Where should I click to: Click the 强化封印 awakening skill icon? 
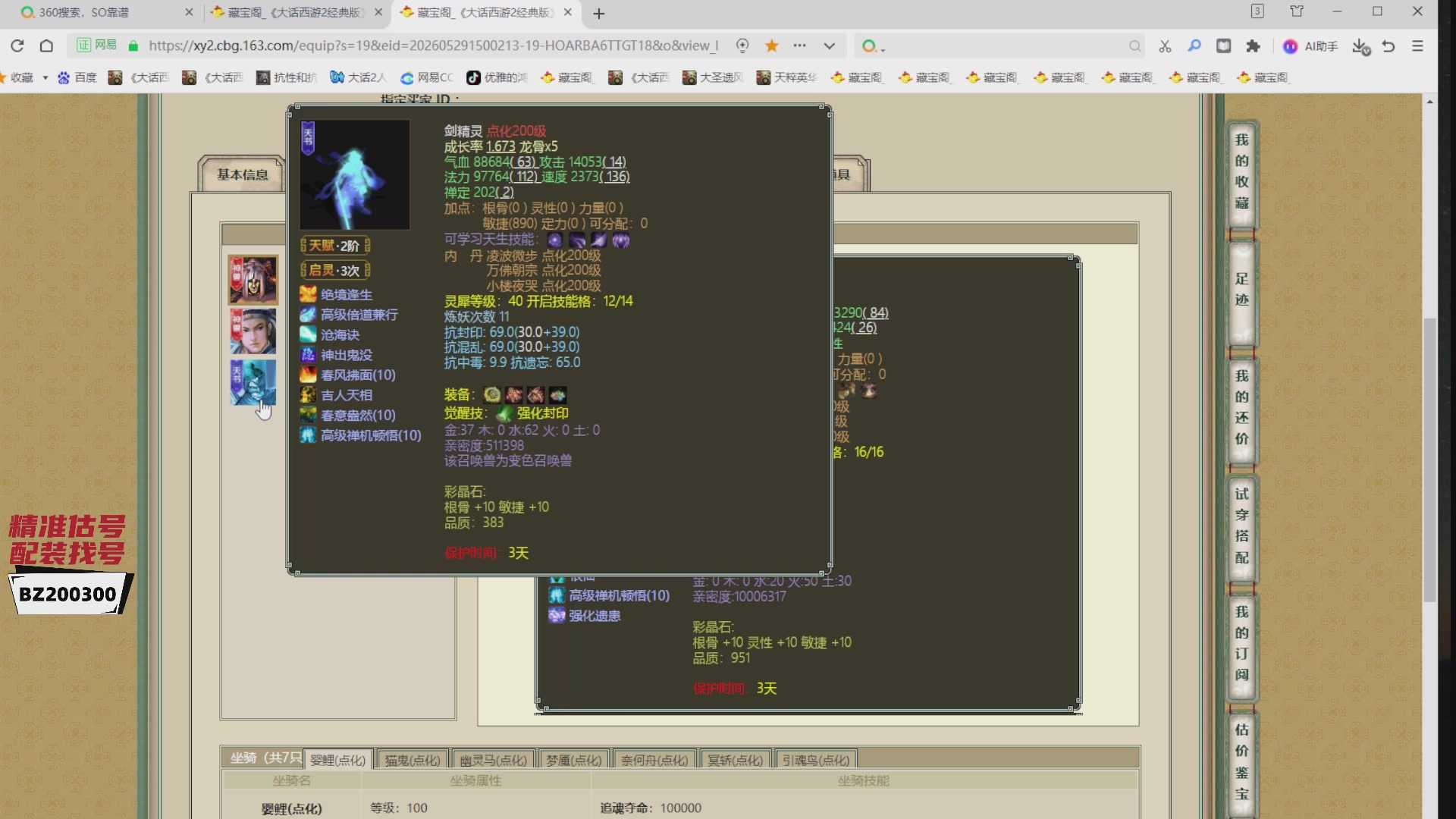504,413
